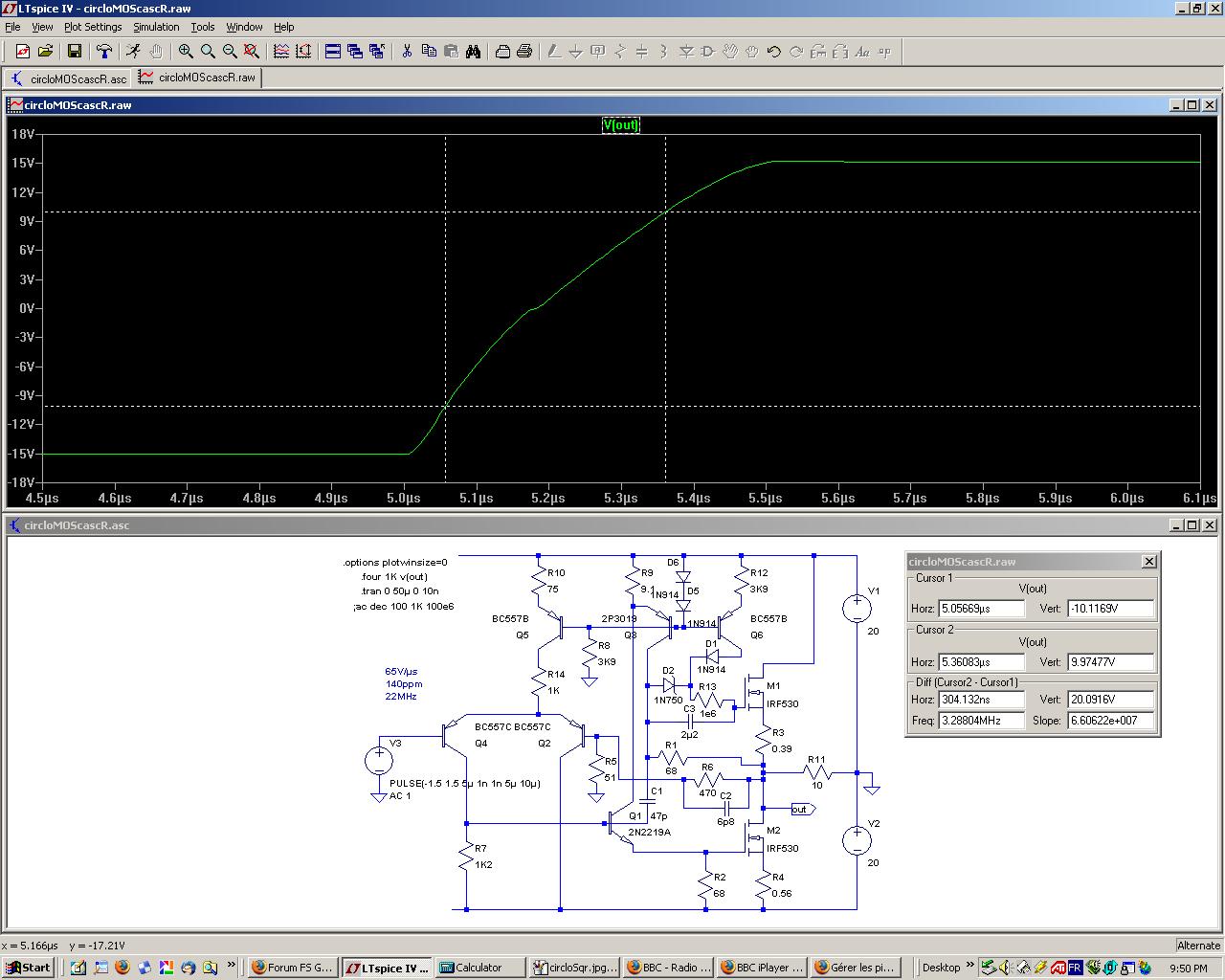Image resolution: width=1225 pixels, height=980 pixels.
Task: Click Cursor 1 Horz value field
Action: 981,609
